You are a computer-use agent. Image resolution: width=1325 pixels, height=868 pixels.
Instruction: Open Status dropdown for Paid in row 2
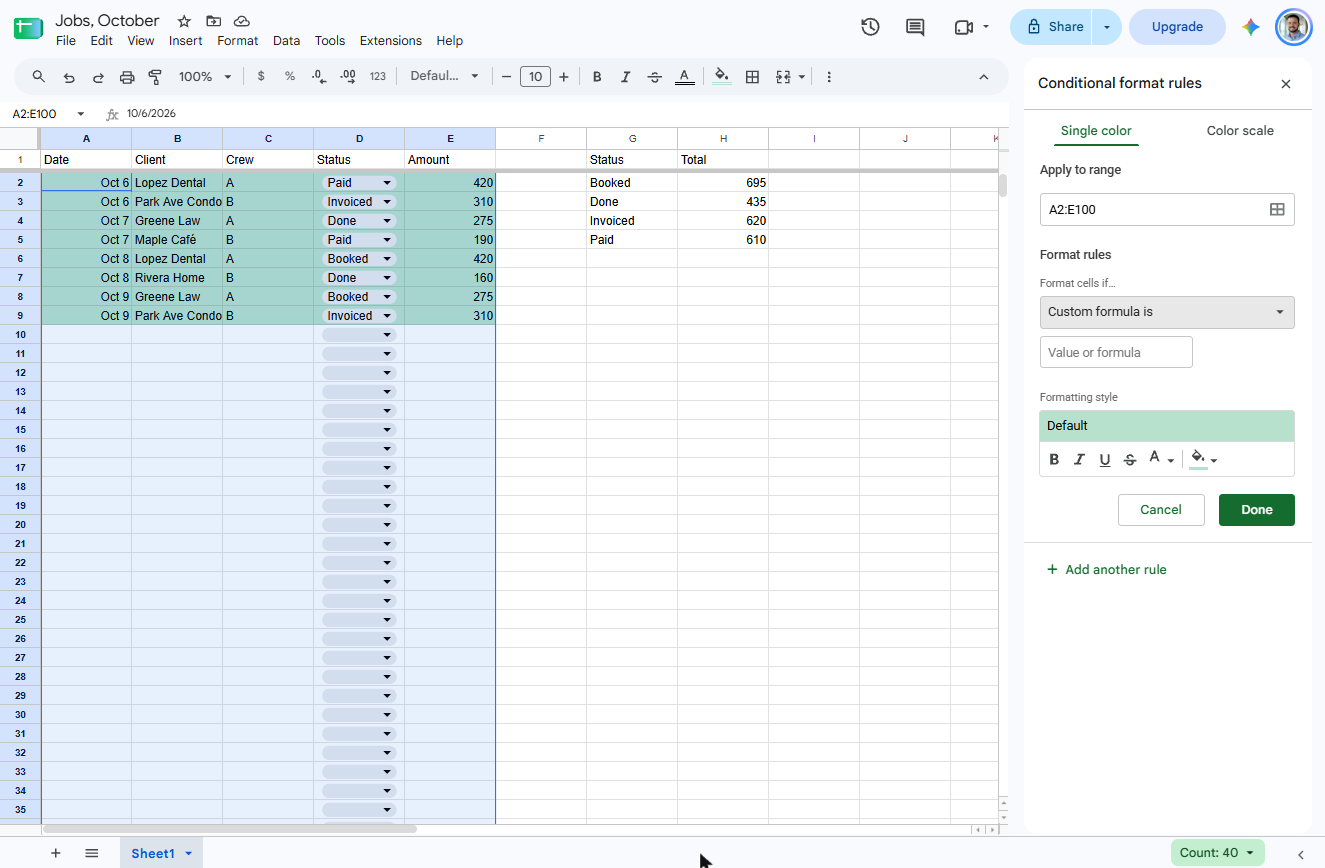387,183
